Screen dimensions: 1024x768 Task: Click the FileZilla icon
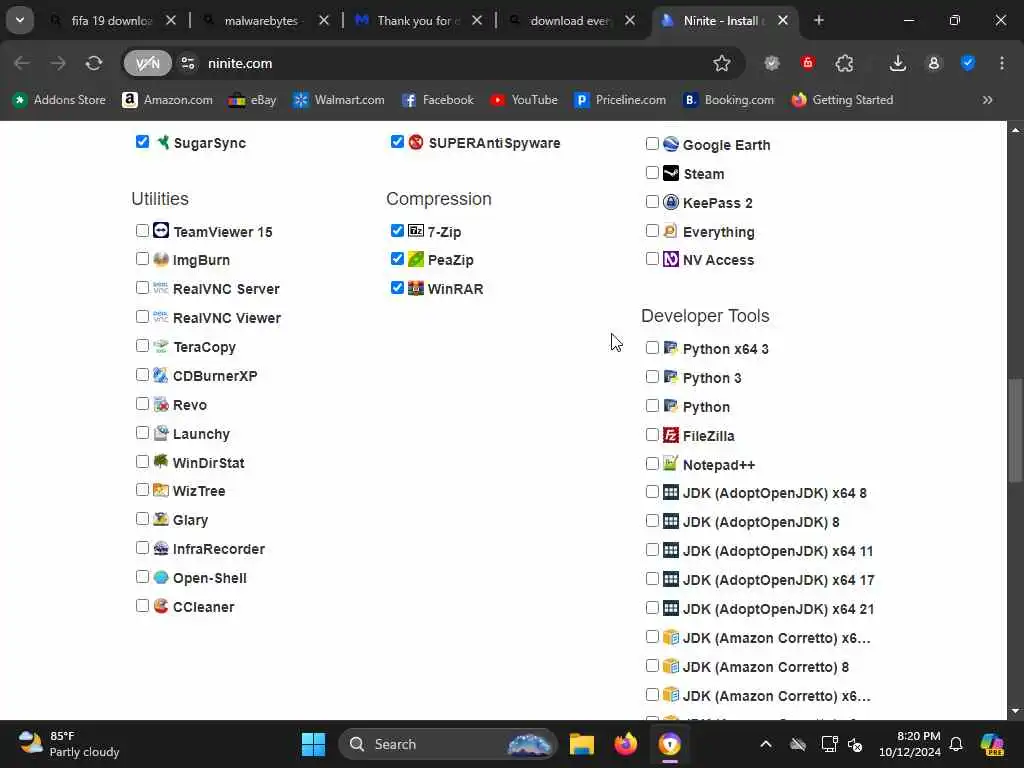point(671,435)
